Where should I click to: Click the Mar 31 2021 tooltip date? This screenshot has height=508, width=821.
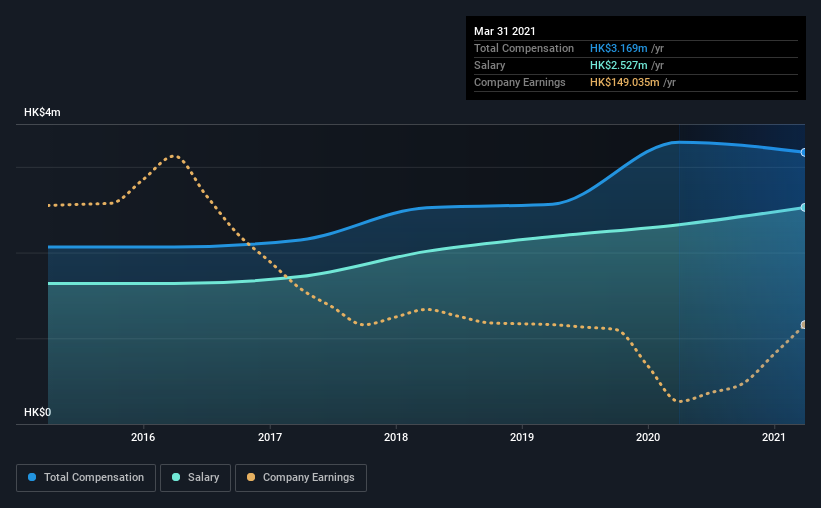pyautogui.click(x=505, y=31)
